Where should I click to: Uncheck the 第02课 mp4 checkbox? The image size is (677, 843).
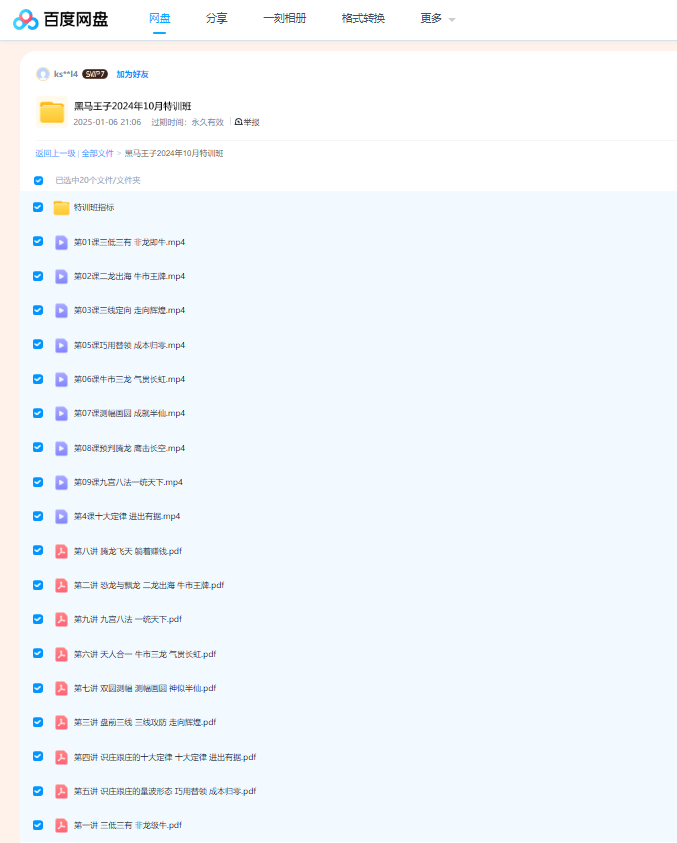pyautogui.click(x=38, y=276)
